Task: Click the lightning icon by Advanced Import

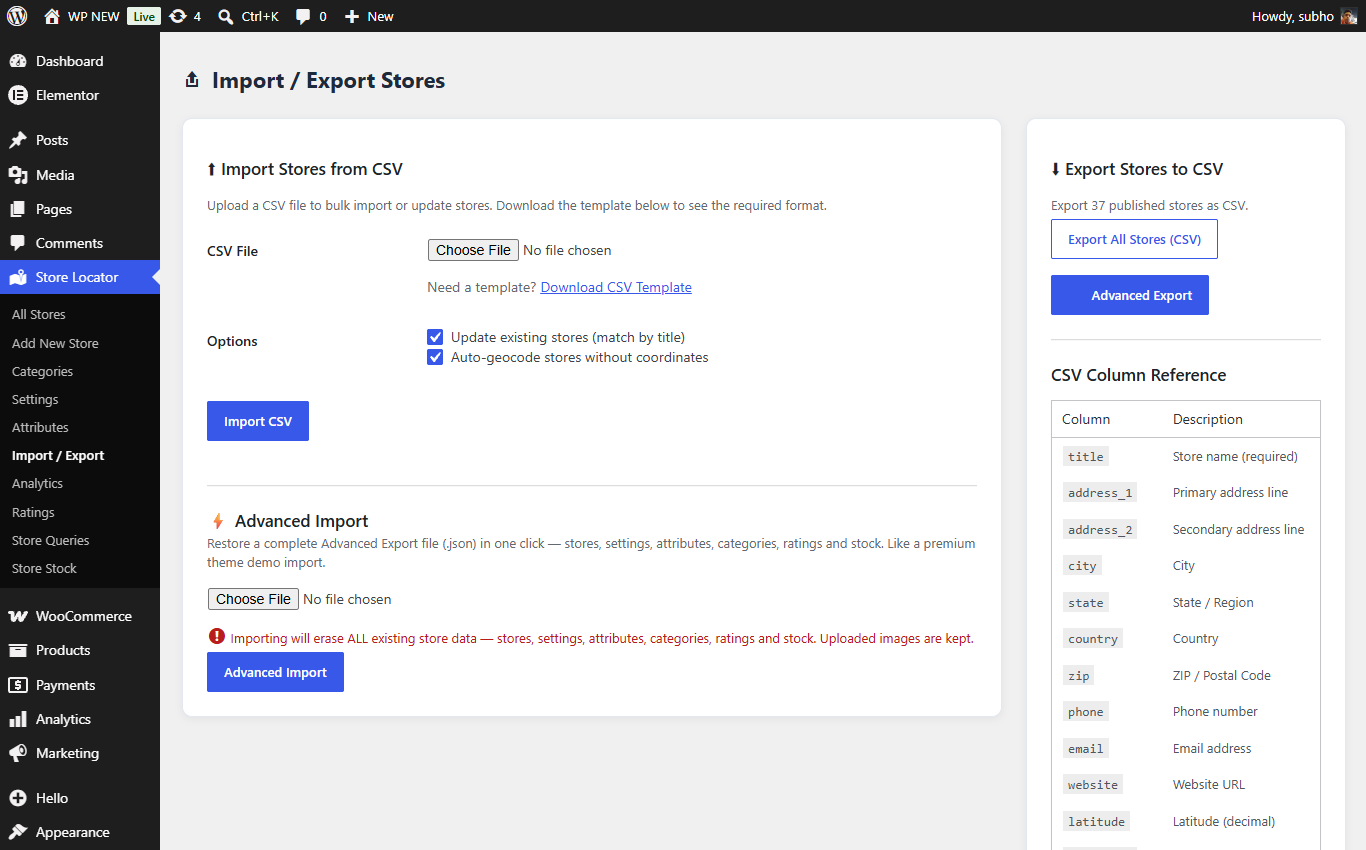Action: coord(217,521)
